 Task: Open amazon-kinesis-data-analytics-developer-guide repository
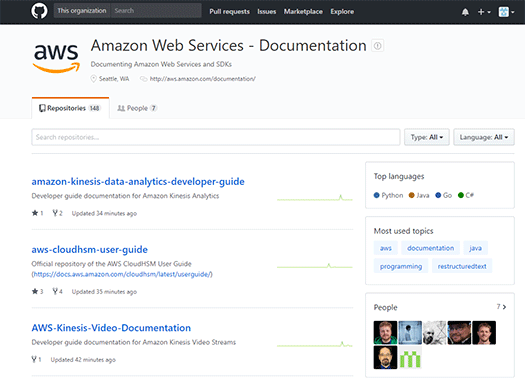(x=138, y=181)
